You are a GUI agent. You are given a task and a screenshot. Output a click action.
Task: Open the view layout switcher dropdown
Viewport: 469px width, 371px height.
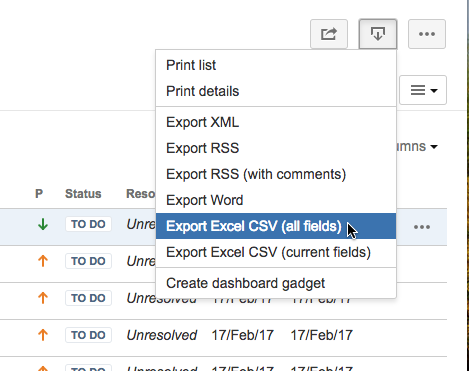coord(423,90)
